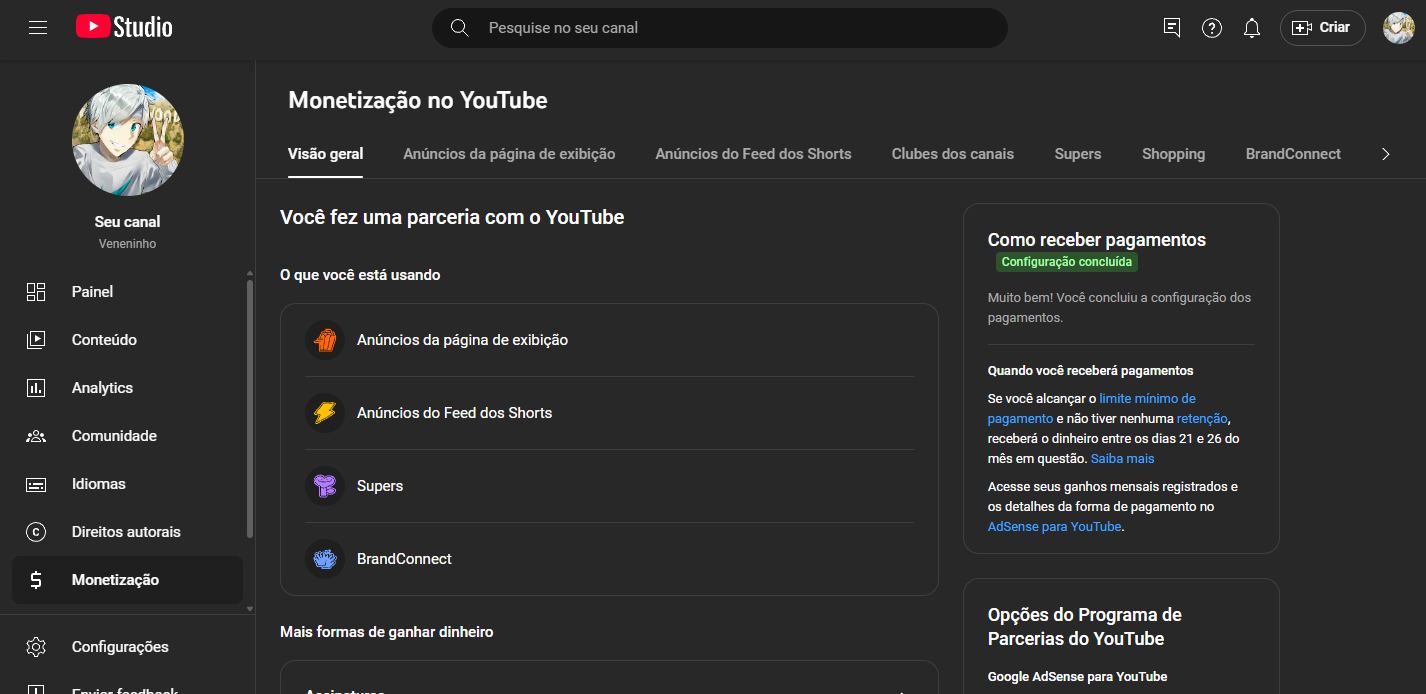Click the Veneninho channel name

click(x=128, y=244)
